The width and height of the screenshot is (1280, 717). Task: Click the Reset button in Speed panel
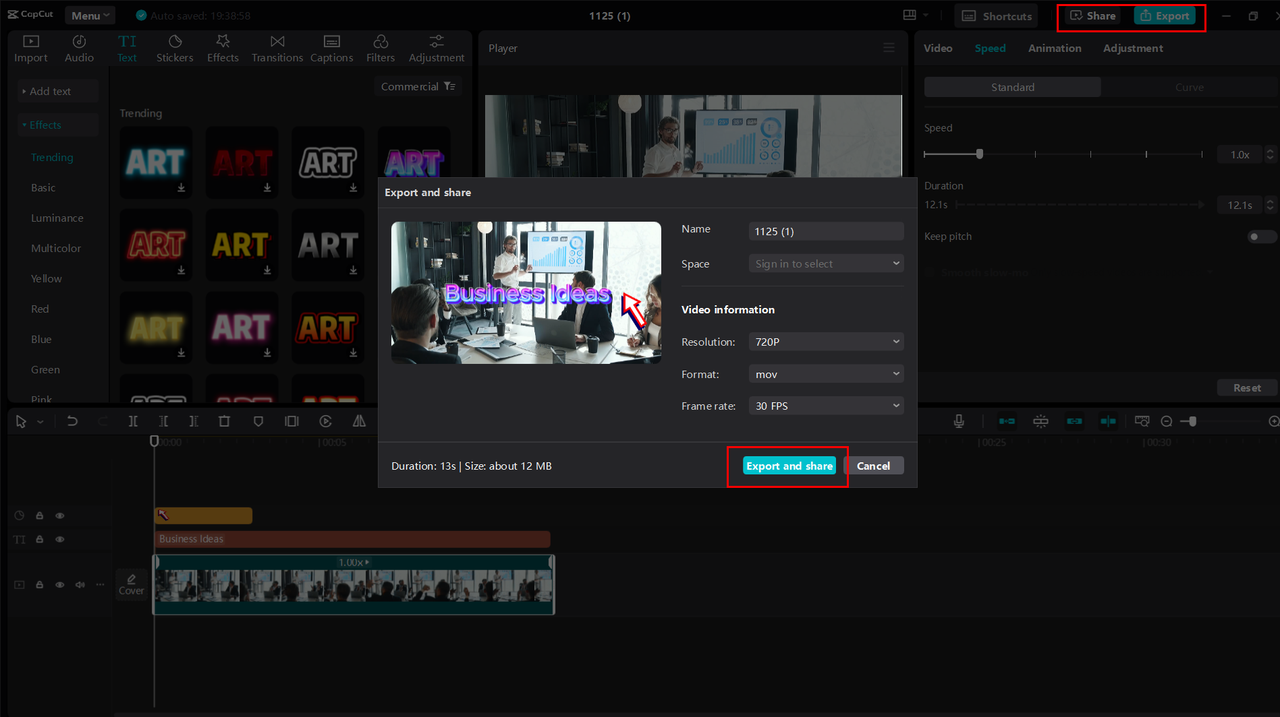click(x=1247, y=388)
